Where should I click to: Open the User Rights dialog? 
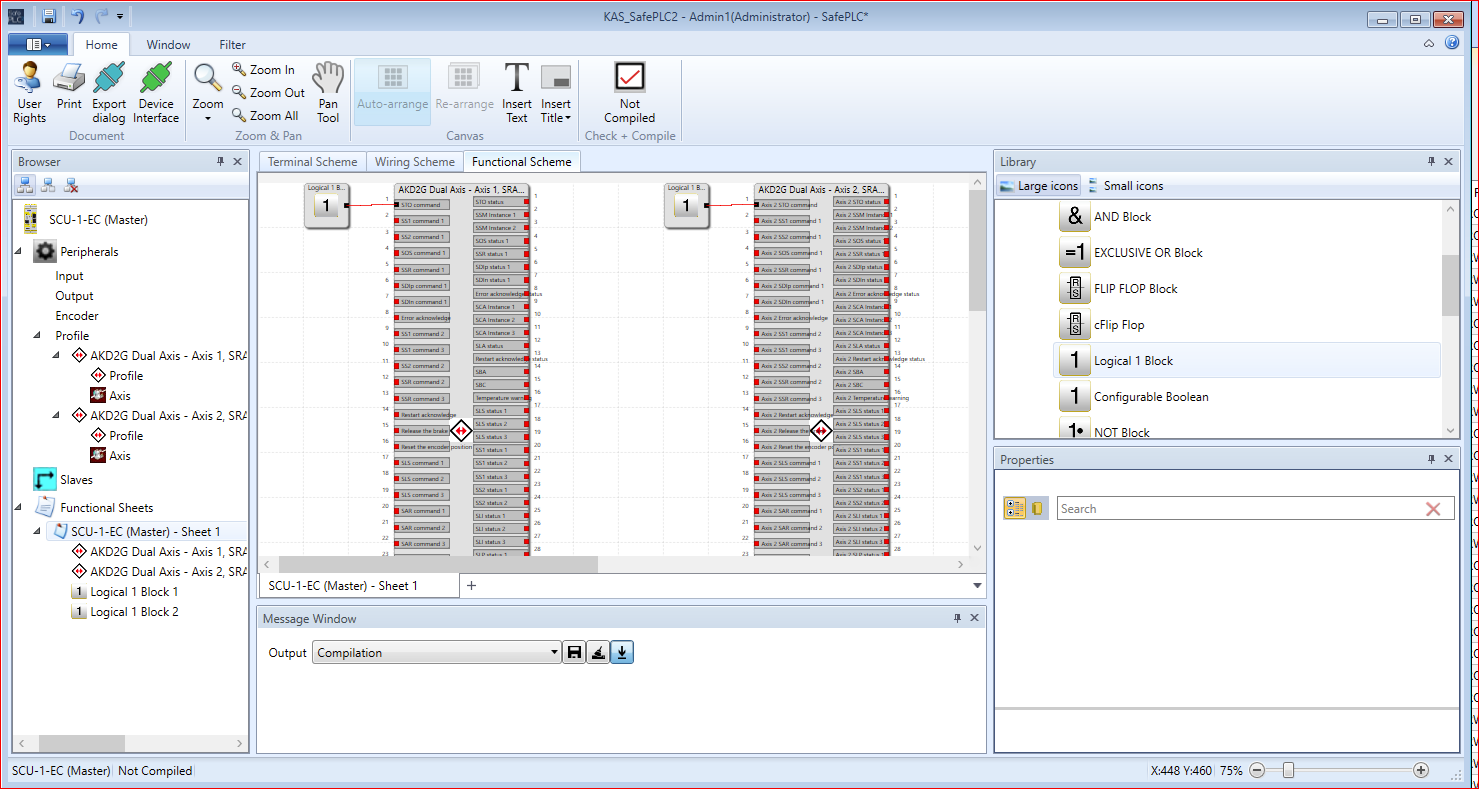pyautogui.click(x=29, y=92)
